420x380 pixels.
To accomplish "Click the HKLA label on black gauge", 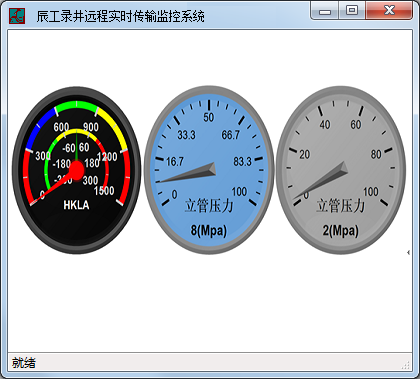I will 76,205.
